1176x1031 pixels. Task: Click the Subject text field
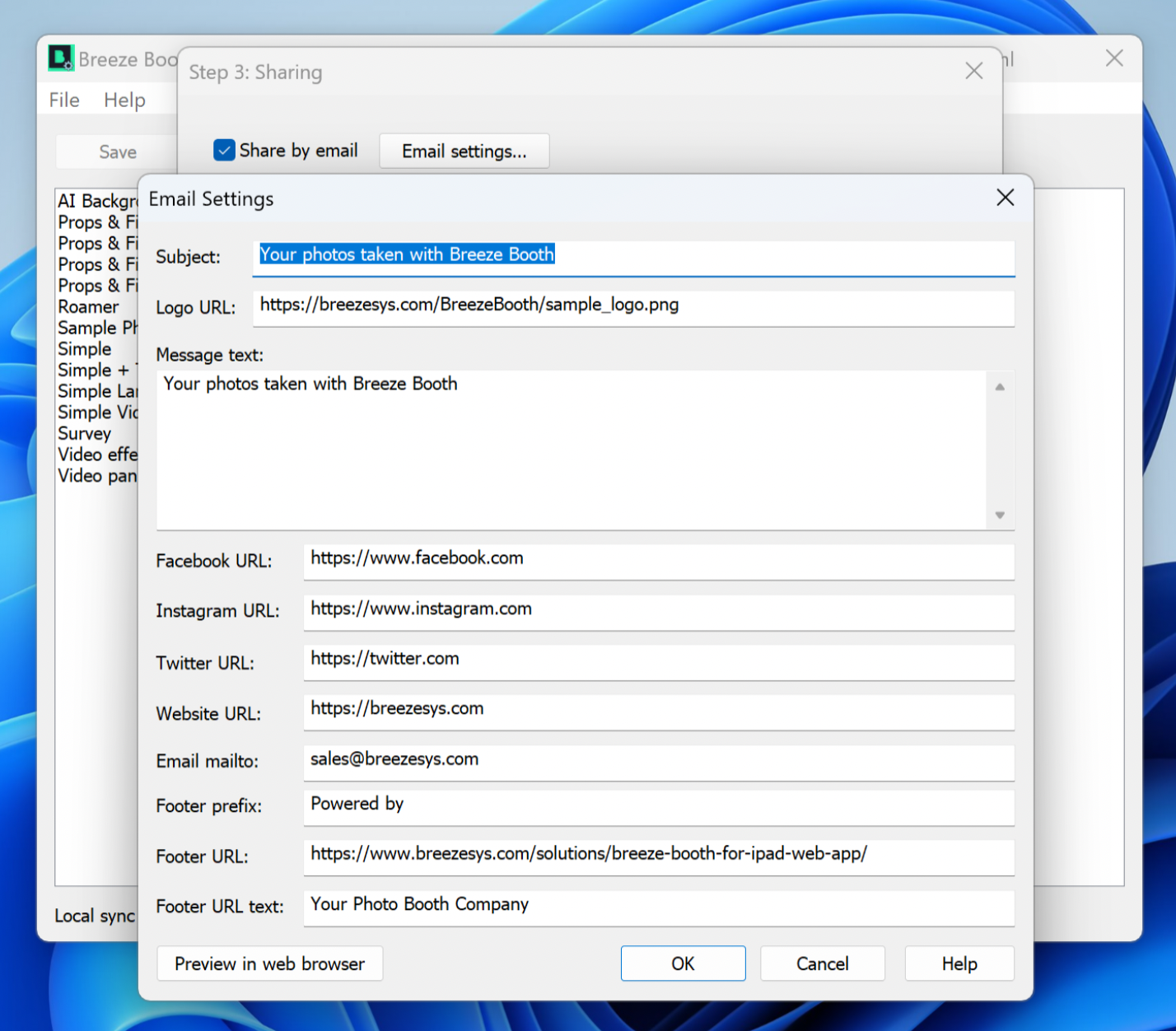click(632, 255)
